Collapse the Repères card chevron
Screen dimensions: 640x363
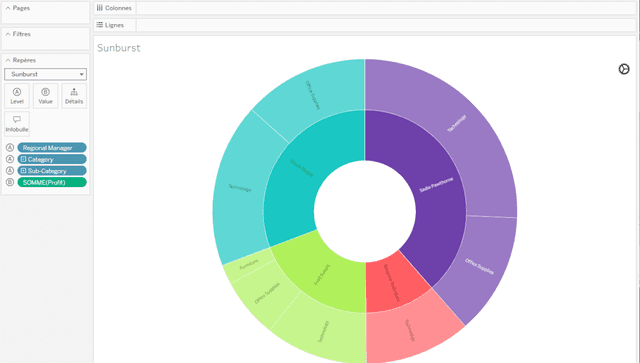(x=8, y=60)
